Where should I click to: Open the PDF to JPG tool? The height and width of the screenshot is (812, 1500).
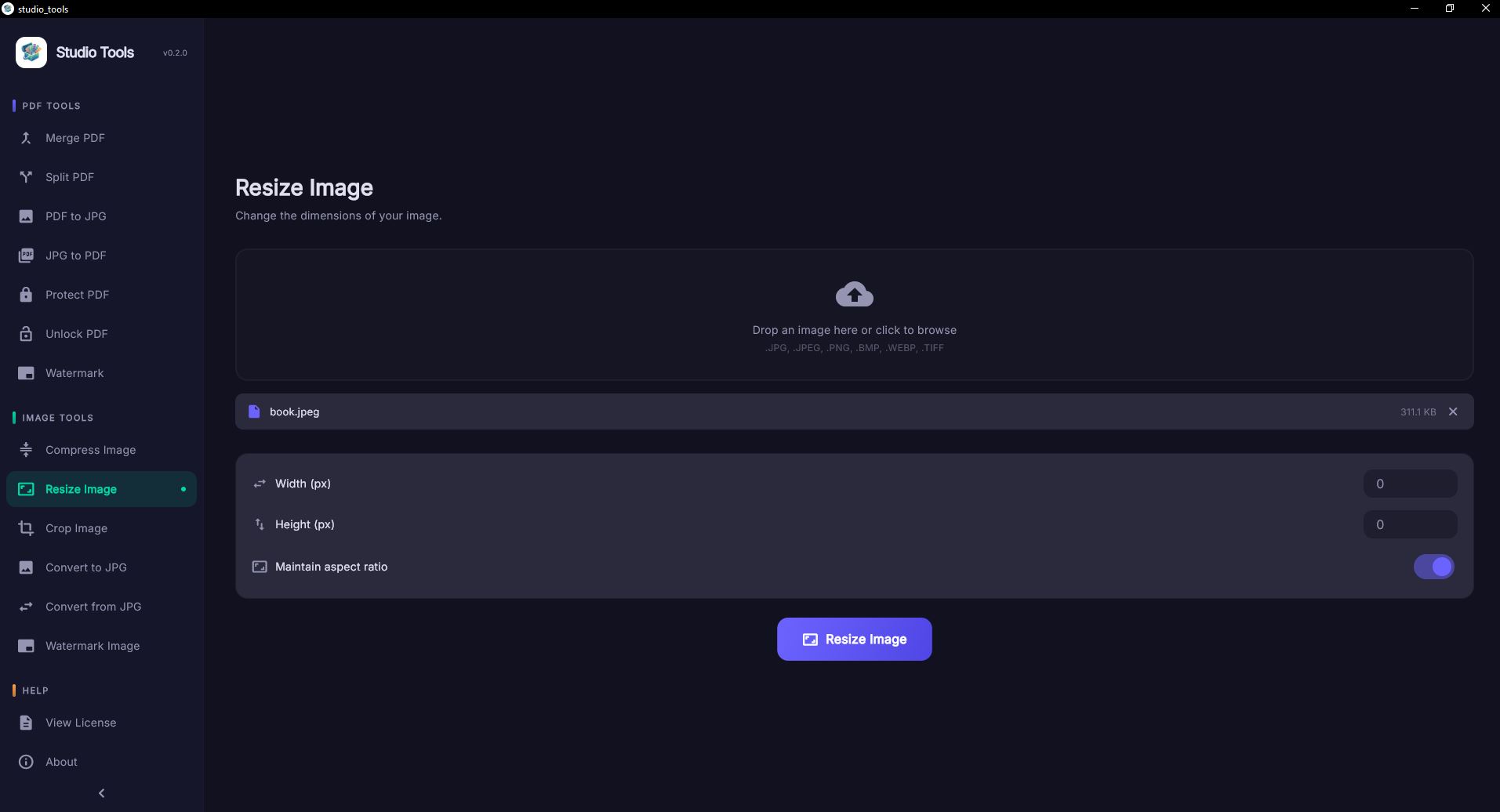pyautogui.click(x=76, y=216)
